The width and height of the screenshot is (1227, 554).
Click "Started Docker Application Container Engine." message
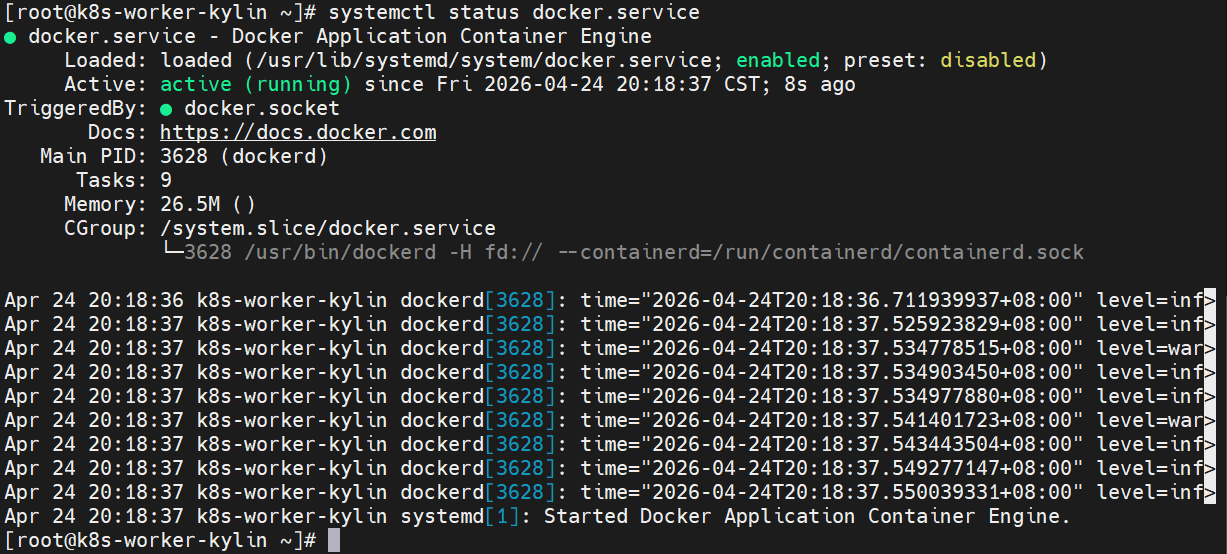click(x=806, y=516)
